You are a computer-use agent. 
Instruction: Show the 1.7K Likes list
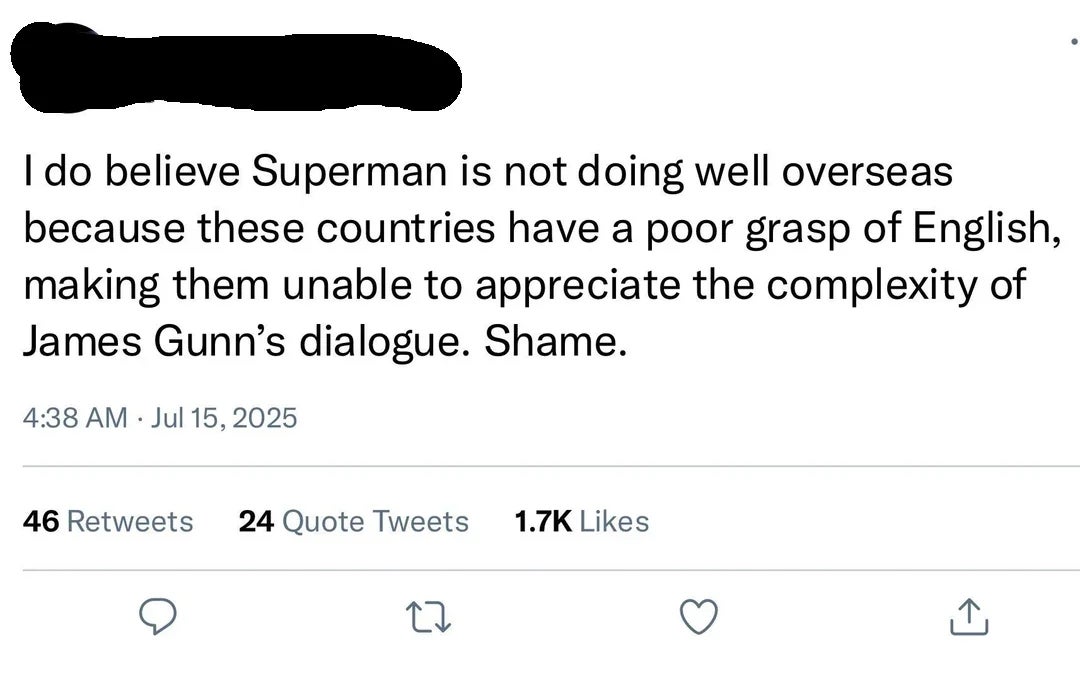coord(582,521)
